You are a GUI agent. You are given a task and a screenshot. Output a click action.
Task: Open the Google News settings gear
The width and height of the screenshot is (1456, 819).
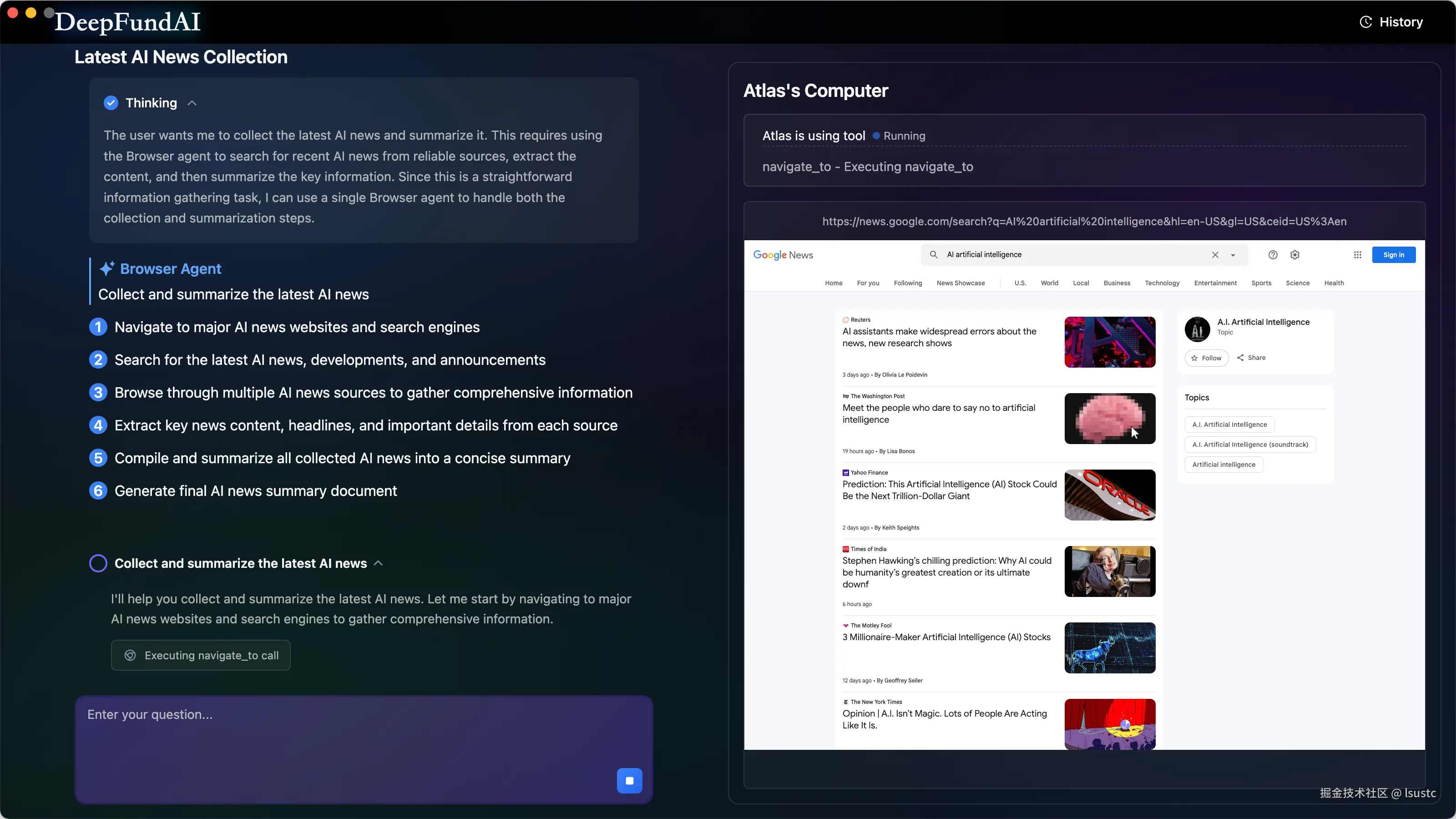pos(1295,255)
